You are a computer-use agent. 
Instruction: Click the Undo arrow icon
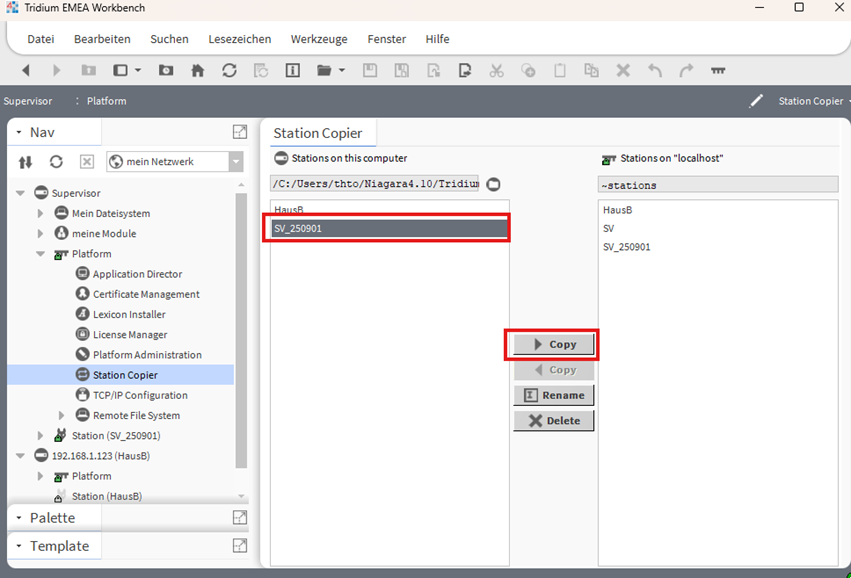tap(655, 71)
